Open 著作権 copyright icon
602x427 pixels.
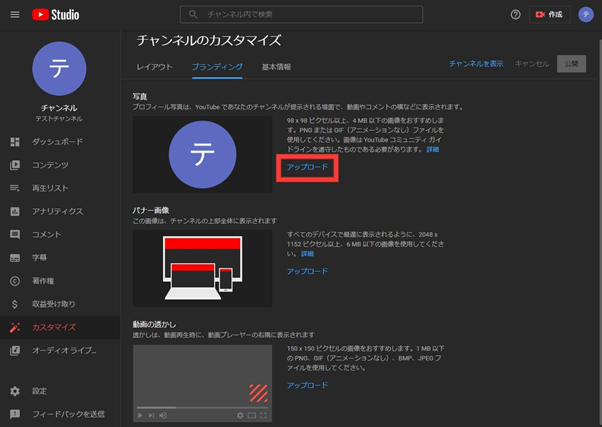[15, 281]
